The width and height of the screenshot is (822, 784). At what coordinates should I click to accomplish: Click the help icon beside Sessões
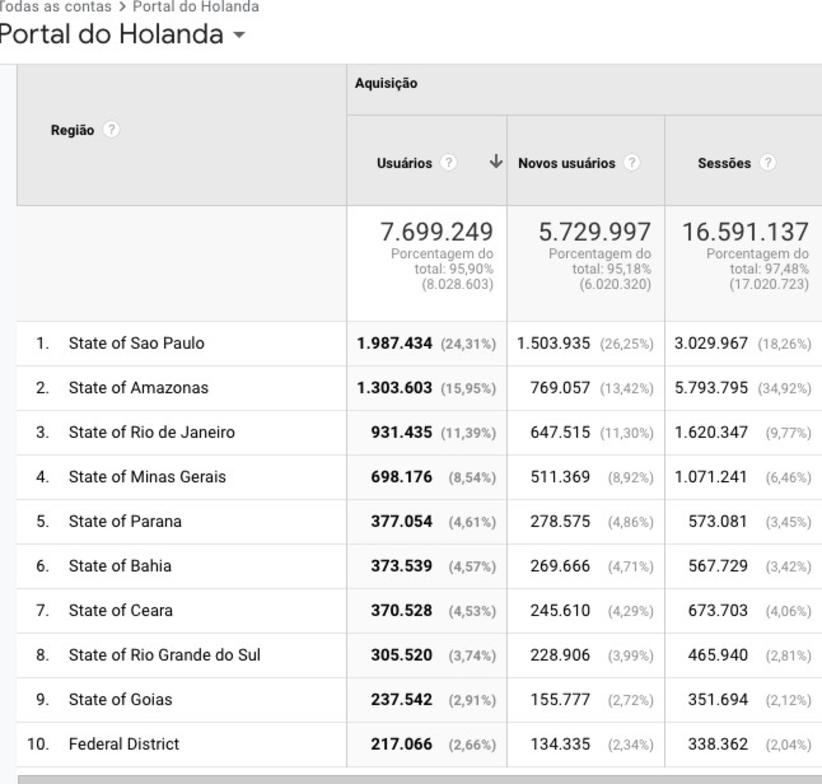tap(767, 163)
